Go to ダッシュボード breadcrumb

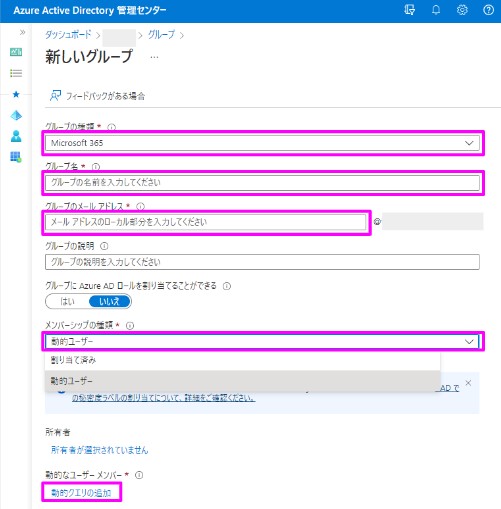[68, 34]
